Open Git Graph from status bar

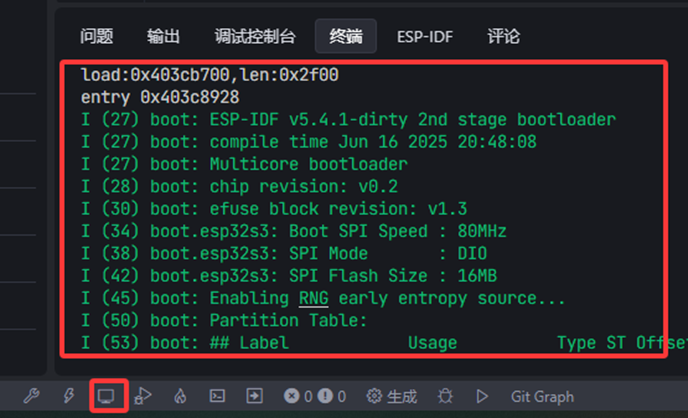pos(542,397)
